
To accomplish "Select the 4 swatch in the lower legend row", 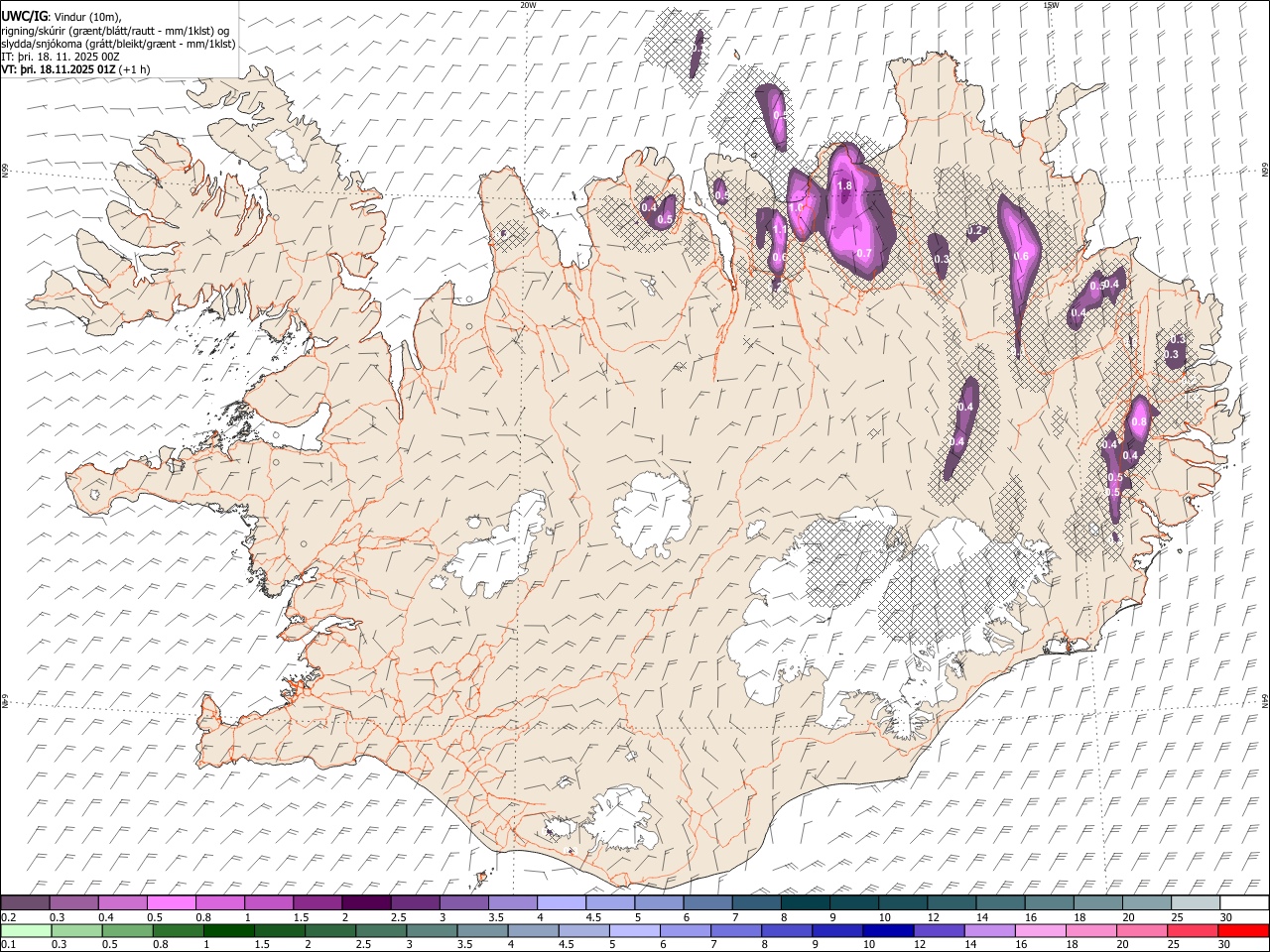I will (534, 930).
